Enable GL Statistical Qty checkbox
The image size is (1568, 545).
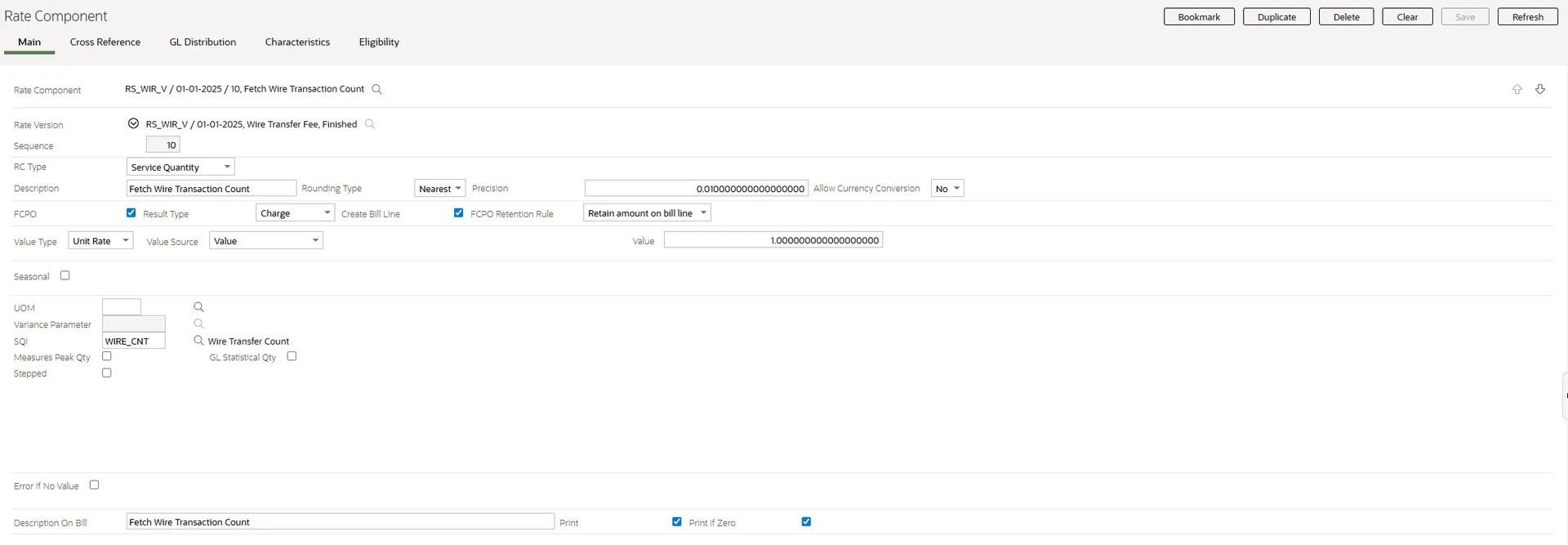point(292,356)
